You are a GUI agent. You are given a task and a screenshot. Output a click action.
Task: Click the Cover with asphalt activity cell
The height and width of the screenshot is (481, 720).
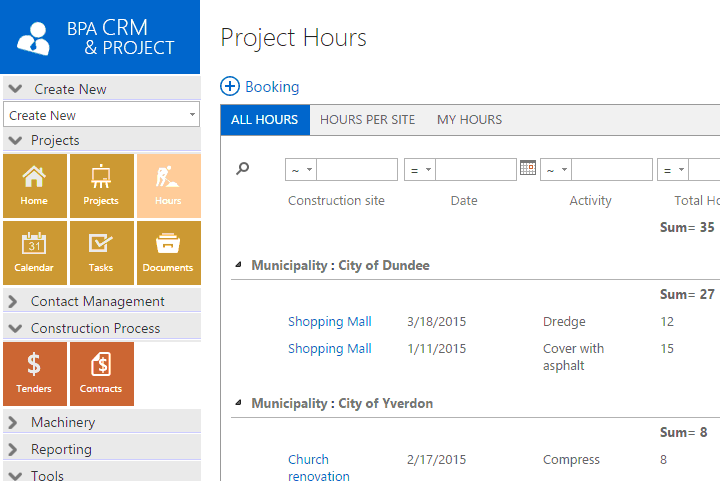pos(573,357)
